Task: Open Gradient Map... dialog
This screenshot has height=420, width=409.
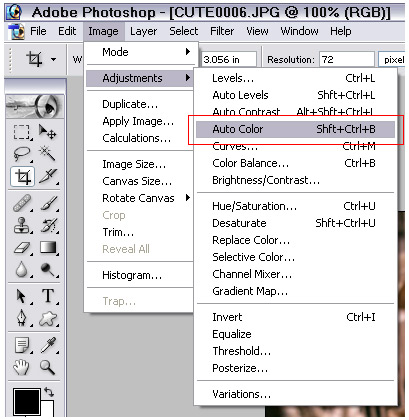Action: pos(295,291)
